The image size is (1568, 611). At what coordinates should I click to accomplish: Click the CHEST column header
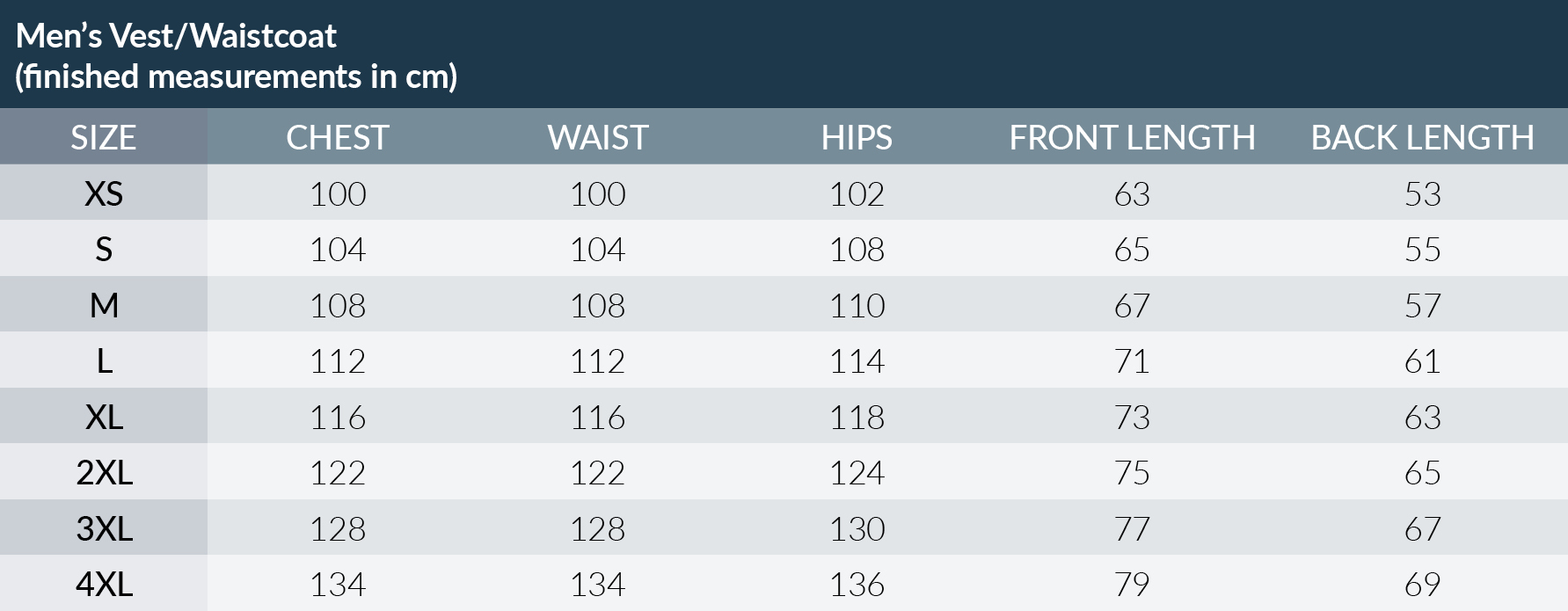pos(338,138)
